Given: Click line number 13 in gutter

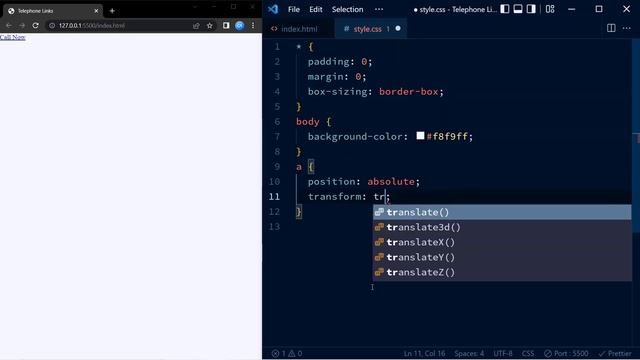Looking at the screenshot, I should click(274, 227).
